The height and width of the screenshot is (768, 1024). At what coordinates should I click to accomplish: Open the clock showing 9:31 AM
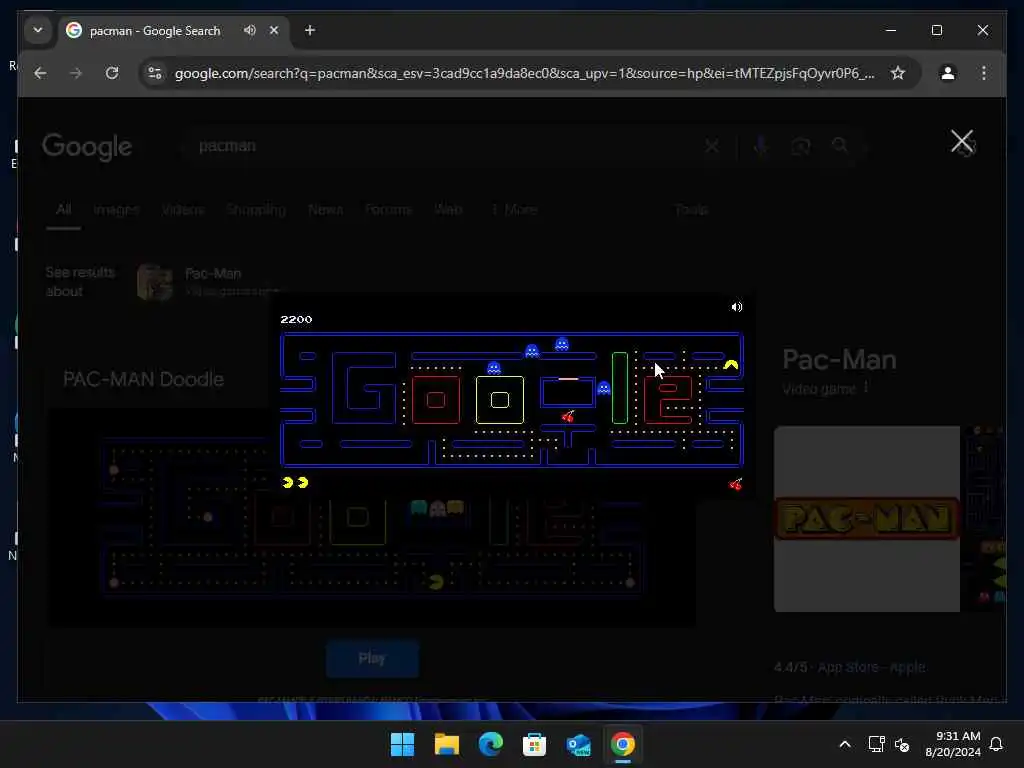[953, 744]
